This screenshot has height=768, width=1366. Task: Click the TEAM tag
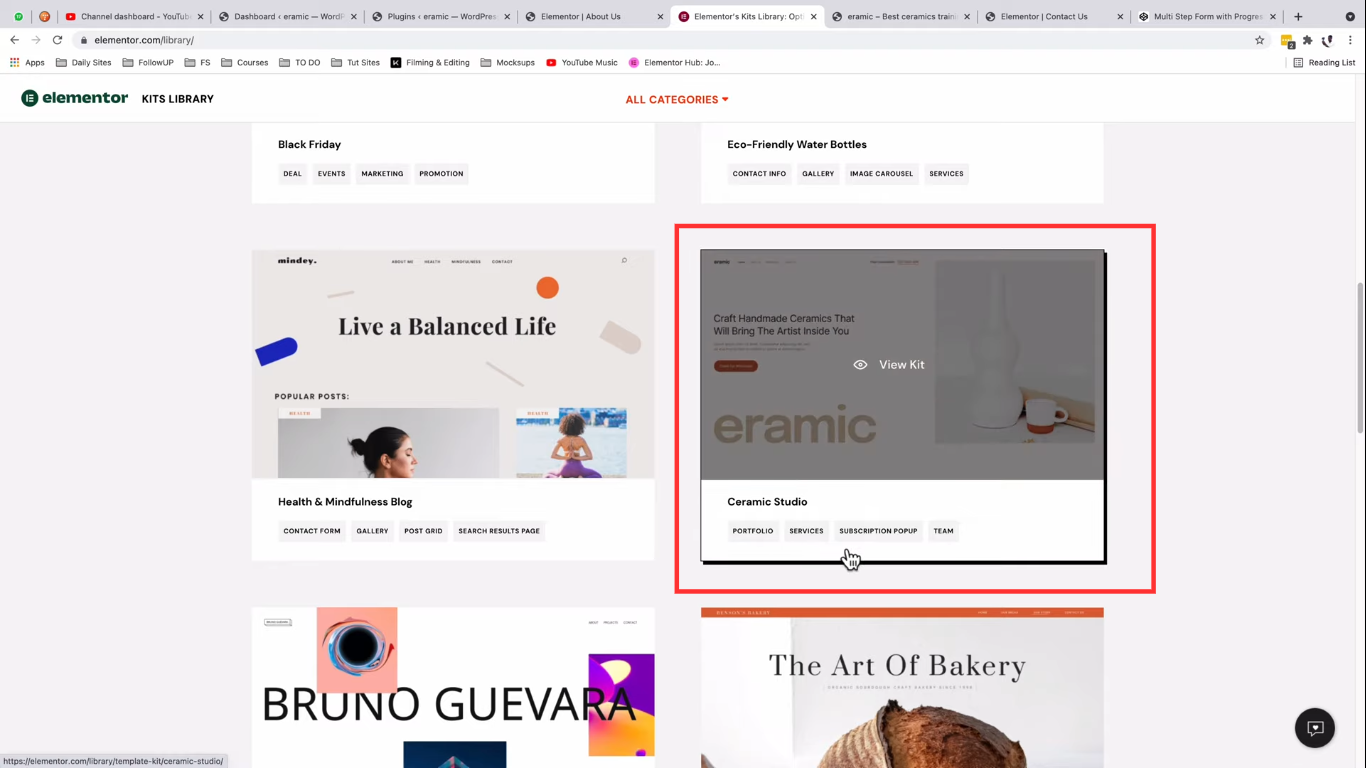[x=943, y=531]
